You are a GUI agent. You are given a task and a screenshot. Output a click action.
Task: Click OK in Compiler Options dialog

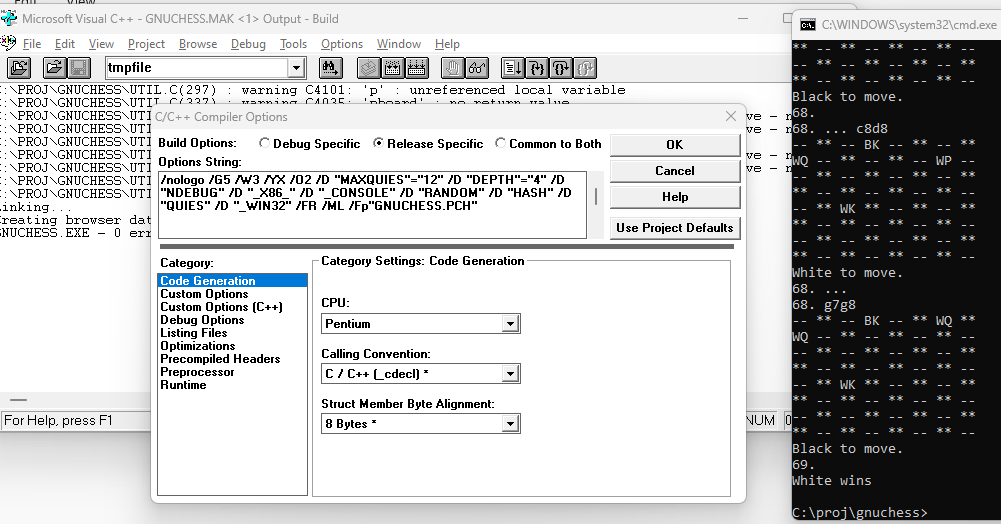coord(675,145)
